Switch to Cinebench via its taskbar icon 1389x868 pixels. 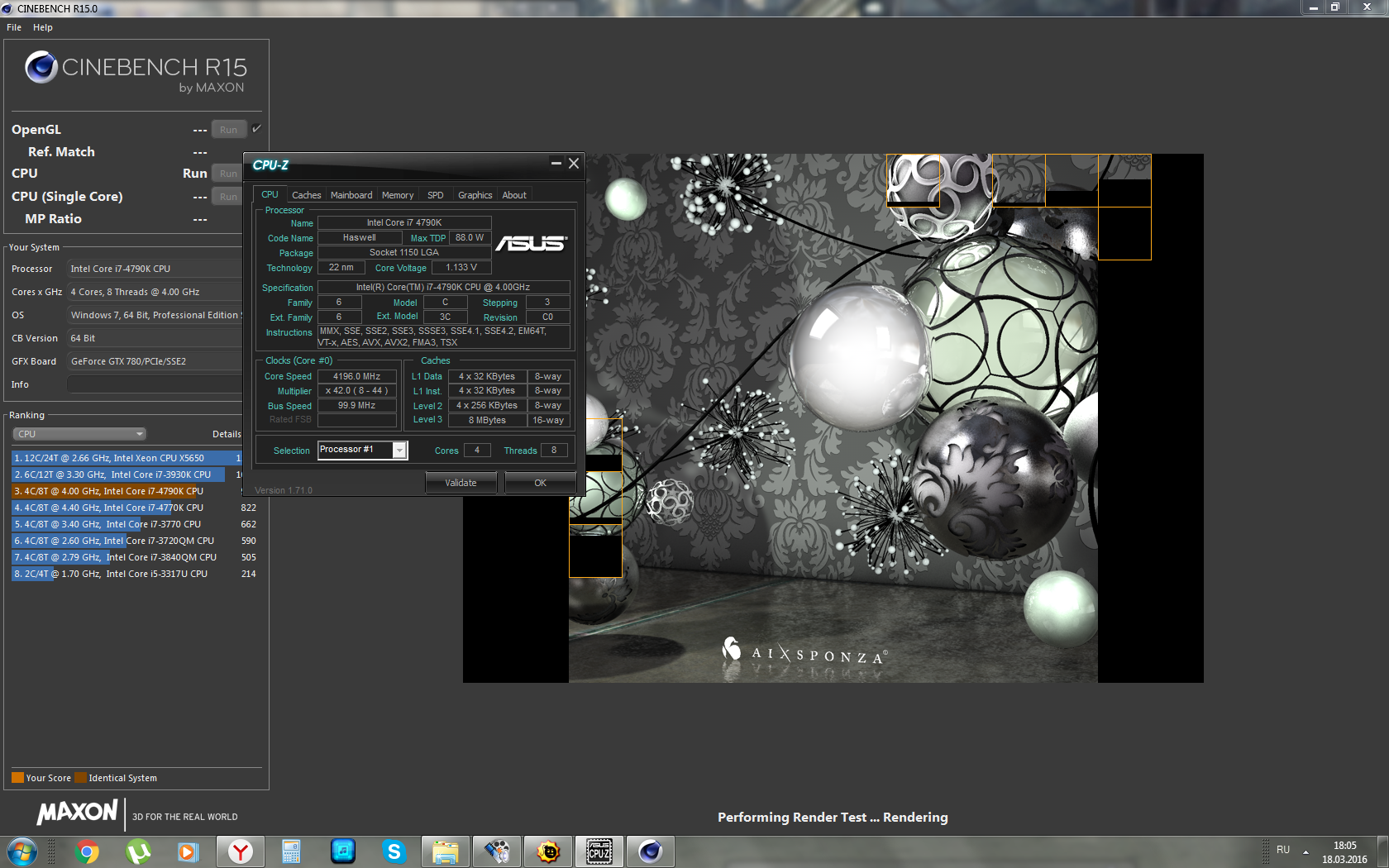pos(651,851)
